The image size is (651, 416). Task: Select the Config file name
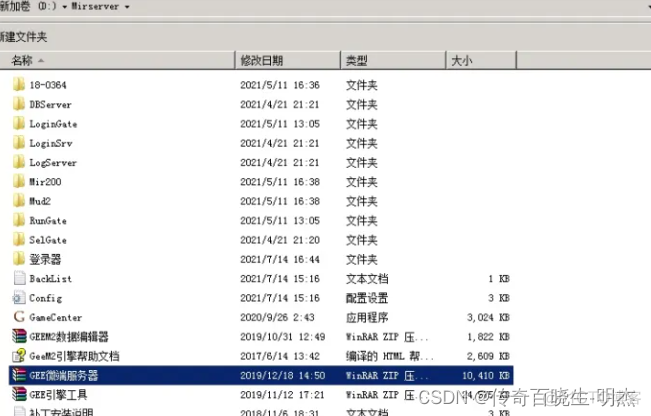click(46, 298)
